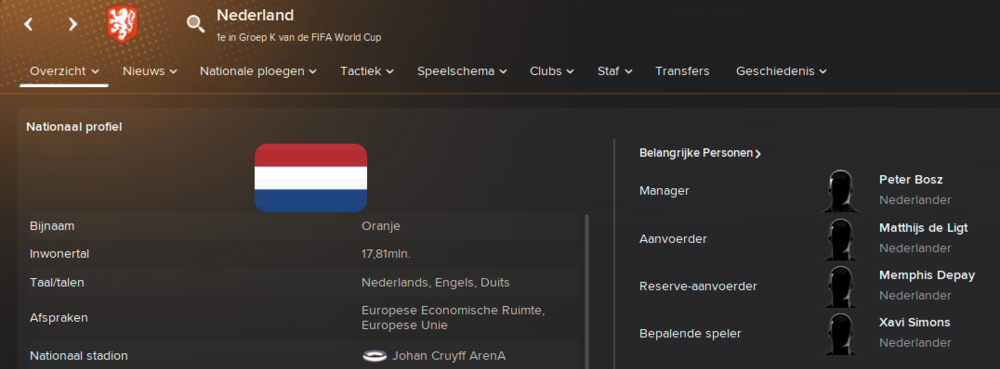Open the Nieuws menu
The width and height of the screenshot is (1000, 369).
150,71
